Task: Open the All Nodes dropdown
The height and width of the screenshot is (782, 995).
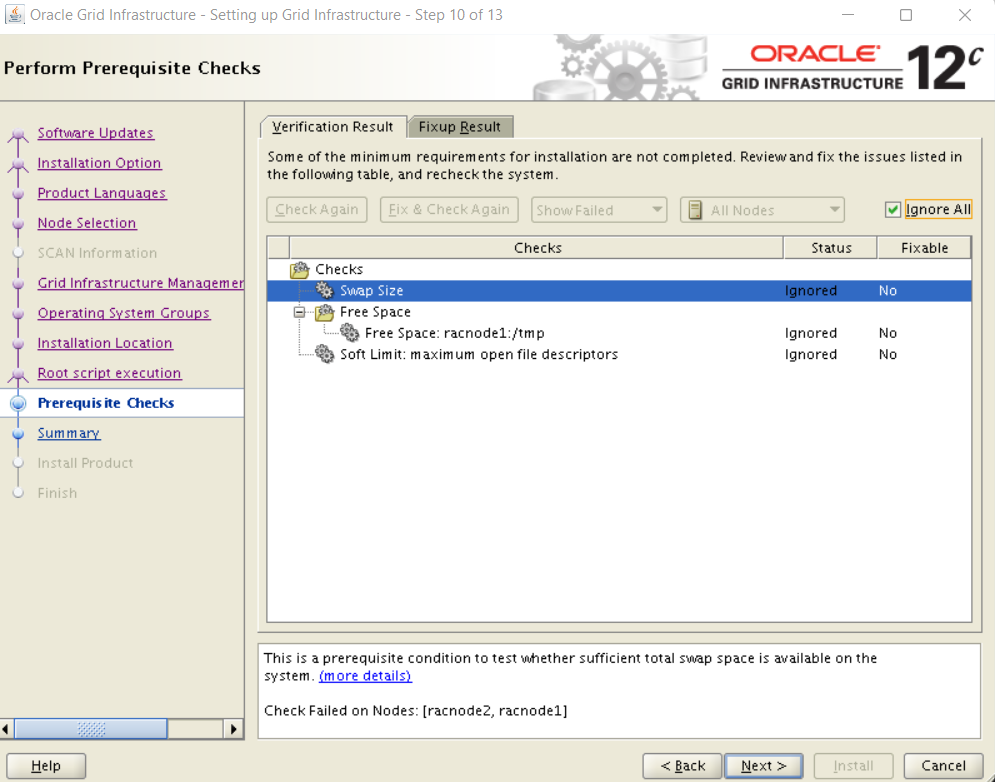Action: click(x=762, y=210)
